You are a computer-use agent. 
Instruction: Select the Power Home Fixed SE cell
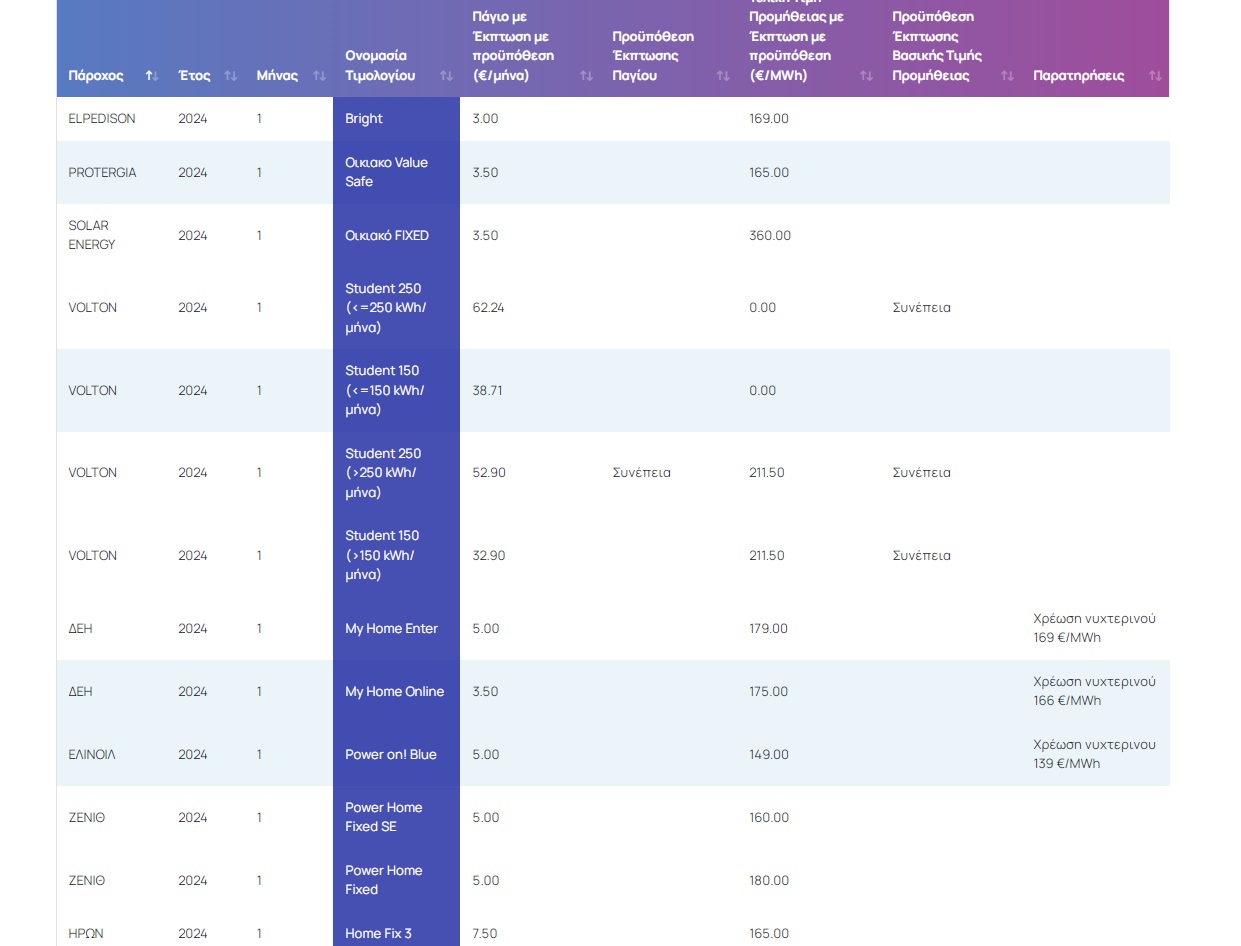tap(384, 817)
